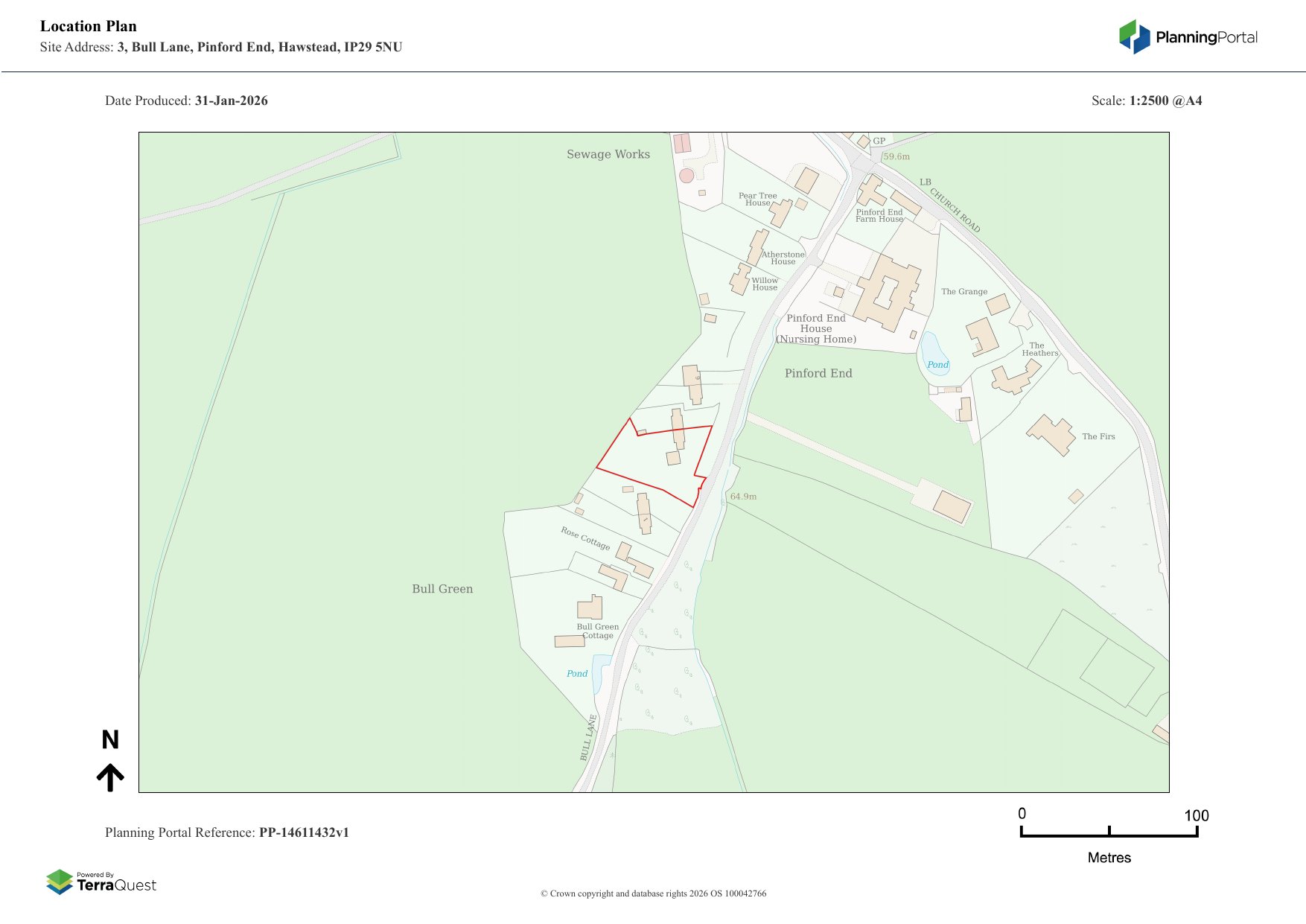The height and width of the screenshot is (924, 1306).
Task: Click the Bull Green map label
Action: click(442, 589)
